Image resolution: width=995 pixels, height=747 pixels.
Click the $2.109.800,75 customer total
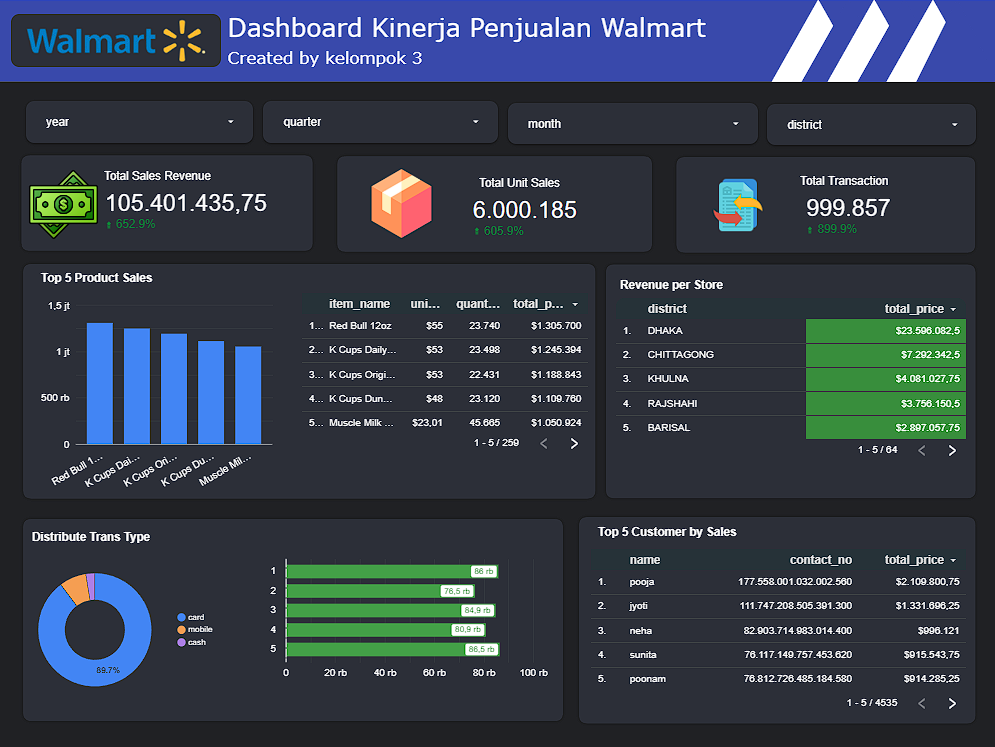[927, 582]
